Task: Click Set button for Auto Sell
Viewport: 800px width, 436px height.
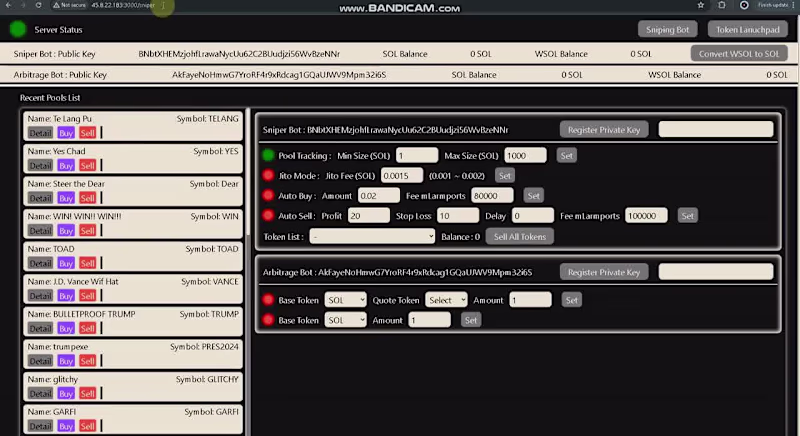Action: tap(688, 216)
